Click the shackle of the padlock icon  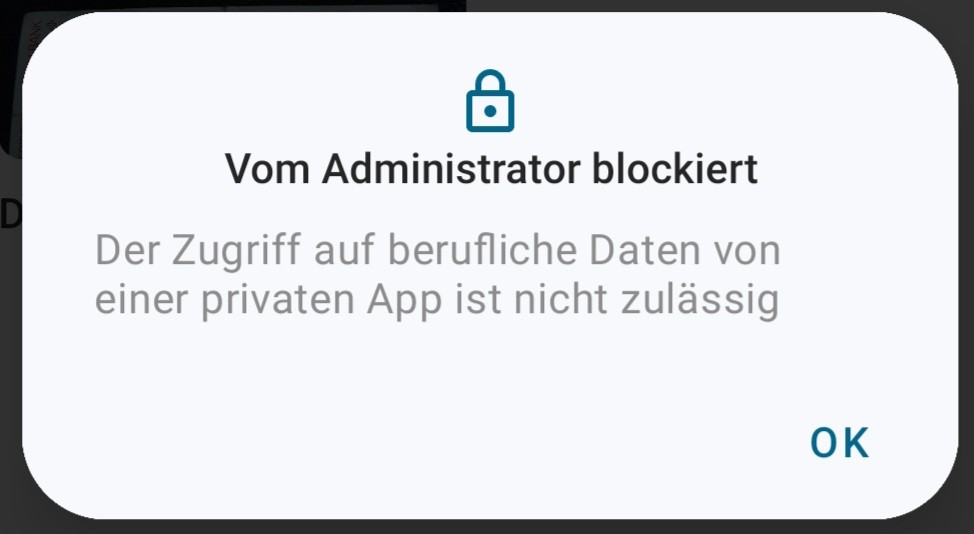click(x=490, y=80)
